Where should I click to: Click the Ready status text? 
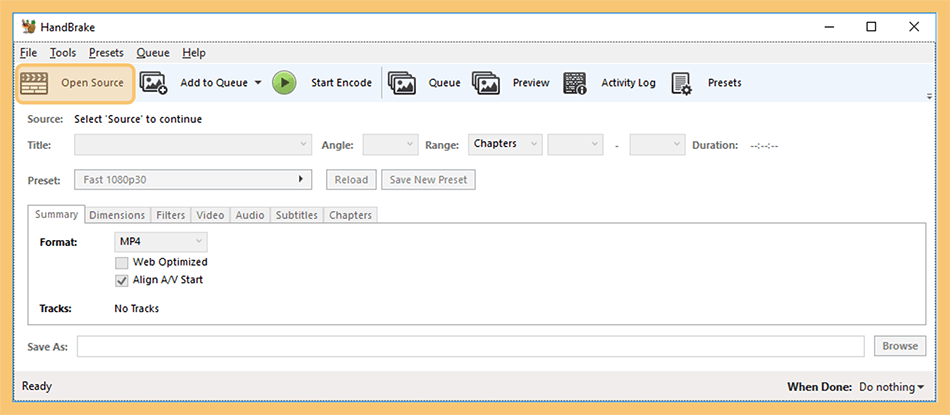pos(37,387)
